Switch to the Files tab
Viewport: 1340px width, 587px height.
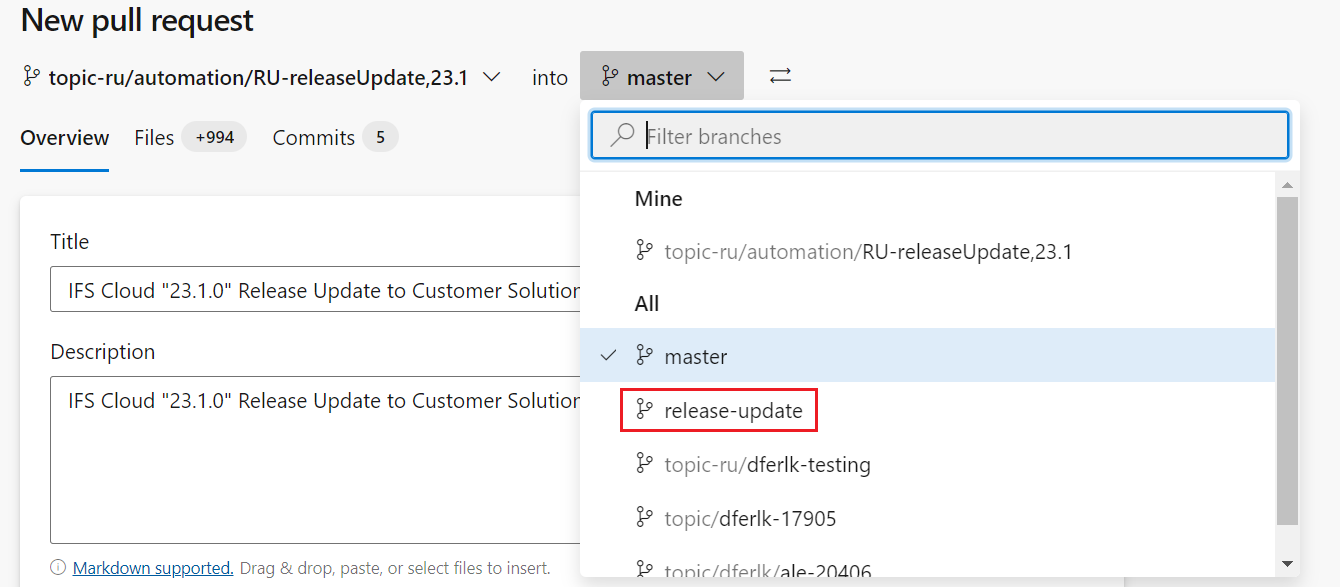pos(153,137)
